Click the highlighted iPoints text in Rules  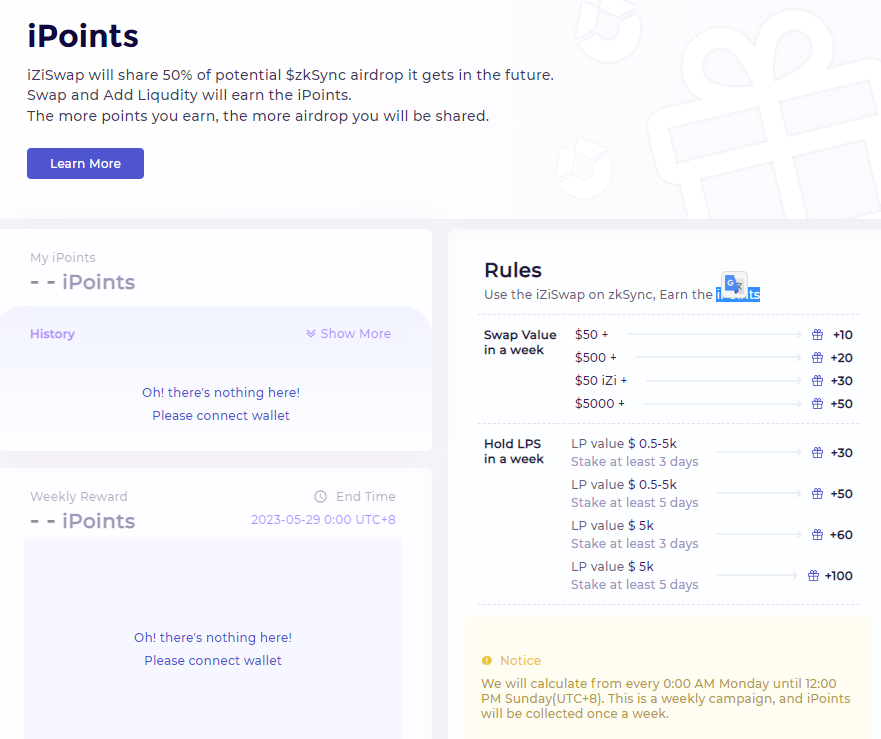(x=738, y=294)
